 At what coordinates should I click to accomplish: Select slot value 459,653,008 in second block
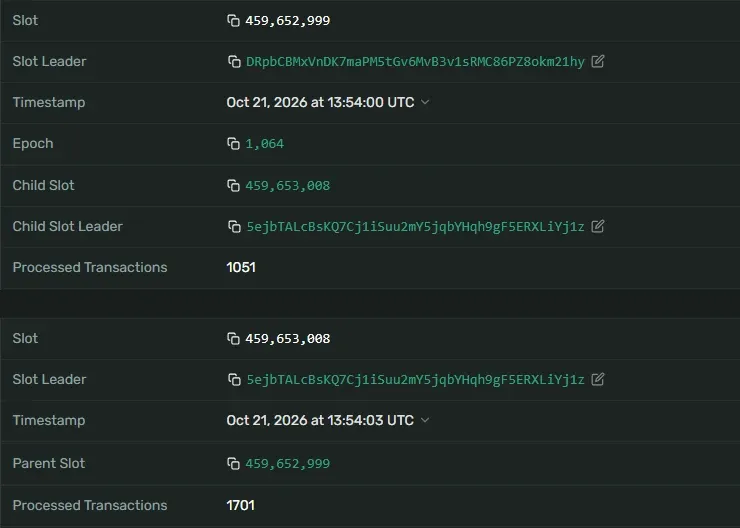287,339
